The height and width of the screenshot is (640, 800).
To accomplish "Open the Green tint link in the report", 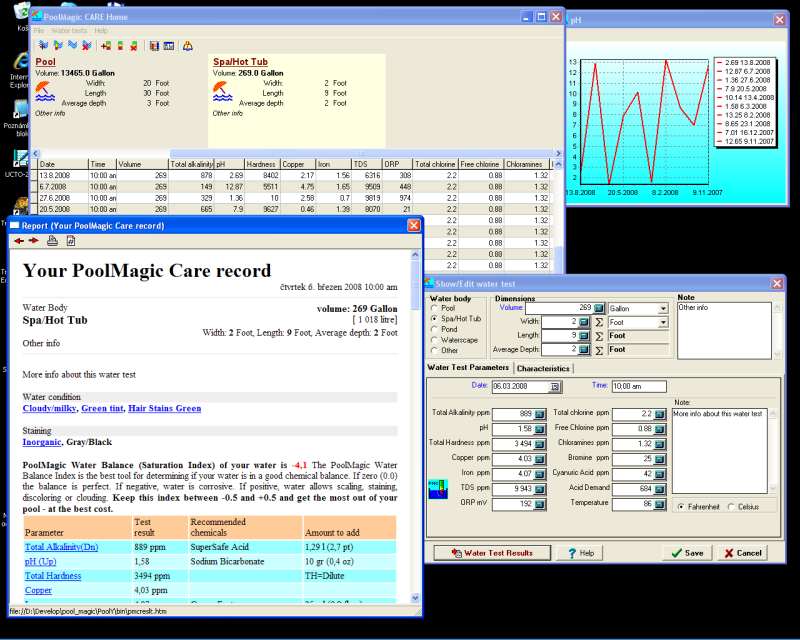I will [x=103, y=408].
